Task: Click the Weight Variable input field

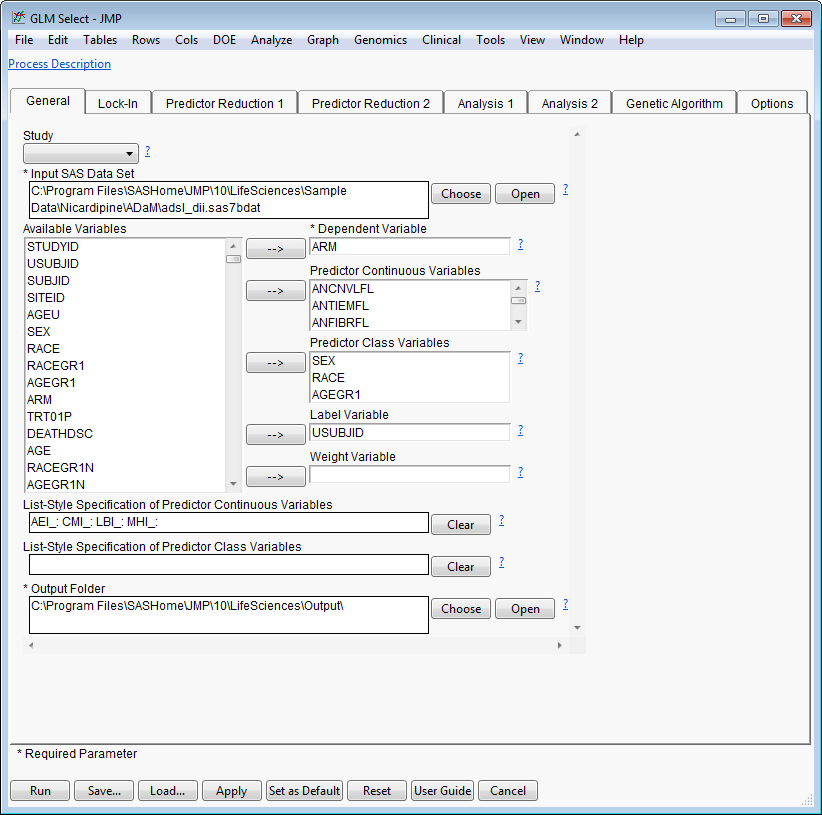Action: (409, 474)
